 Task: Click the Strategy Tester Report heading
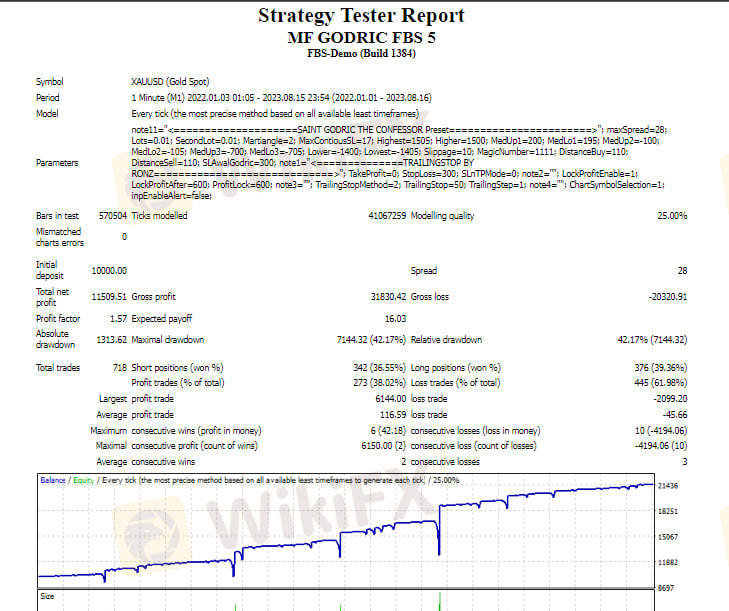361,15
